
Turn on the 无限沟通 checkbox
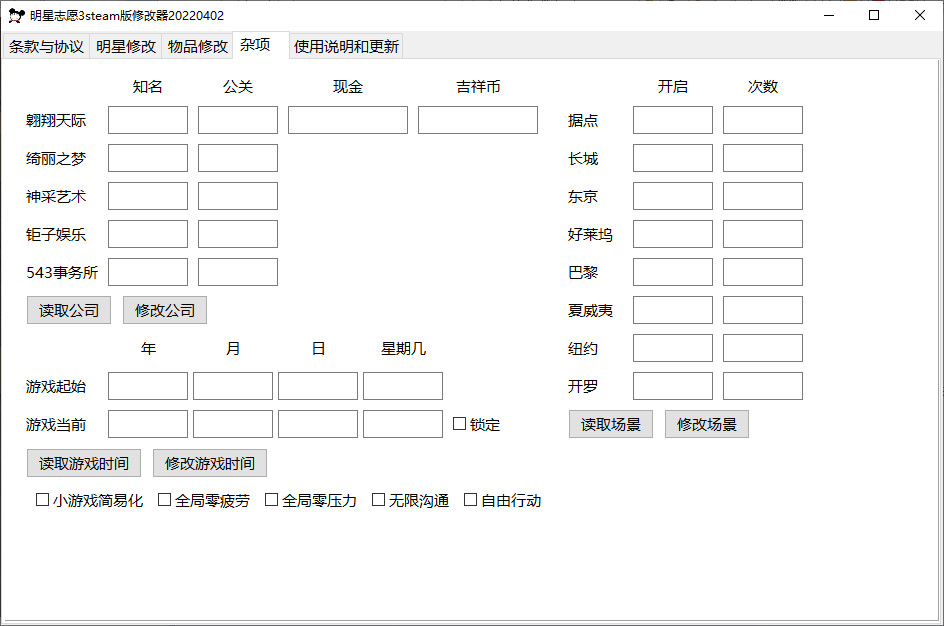click(x=379, y=500)
